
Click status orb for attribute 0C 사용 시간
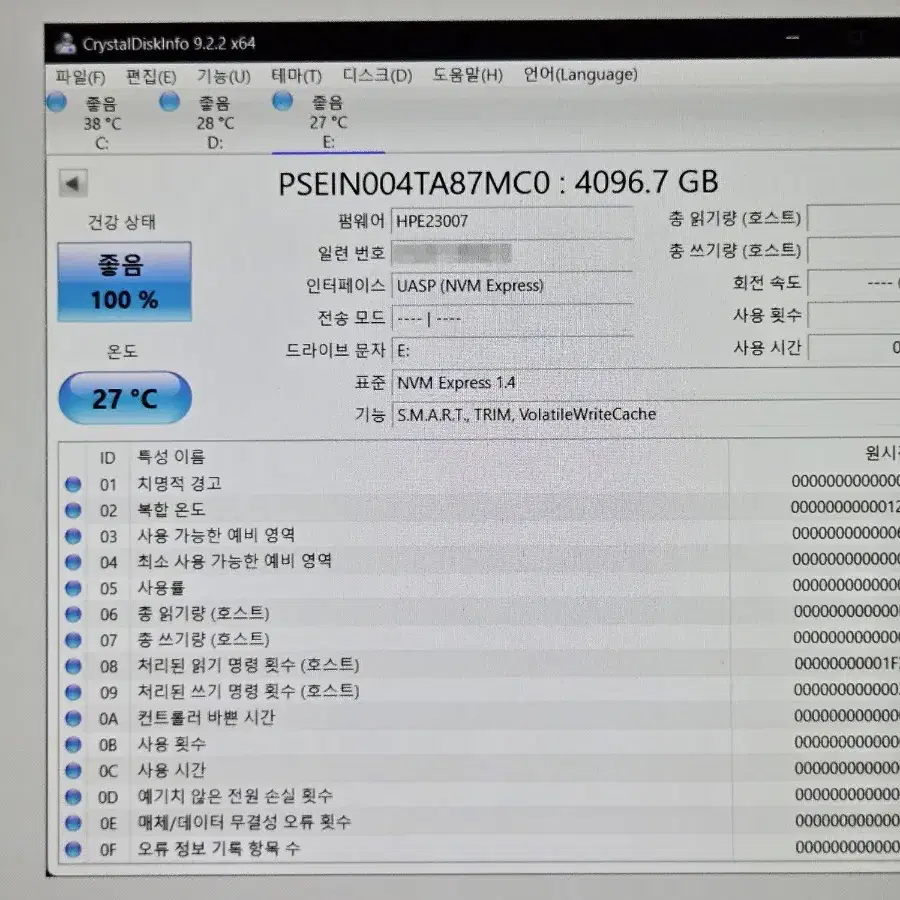pos(73,770)
